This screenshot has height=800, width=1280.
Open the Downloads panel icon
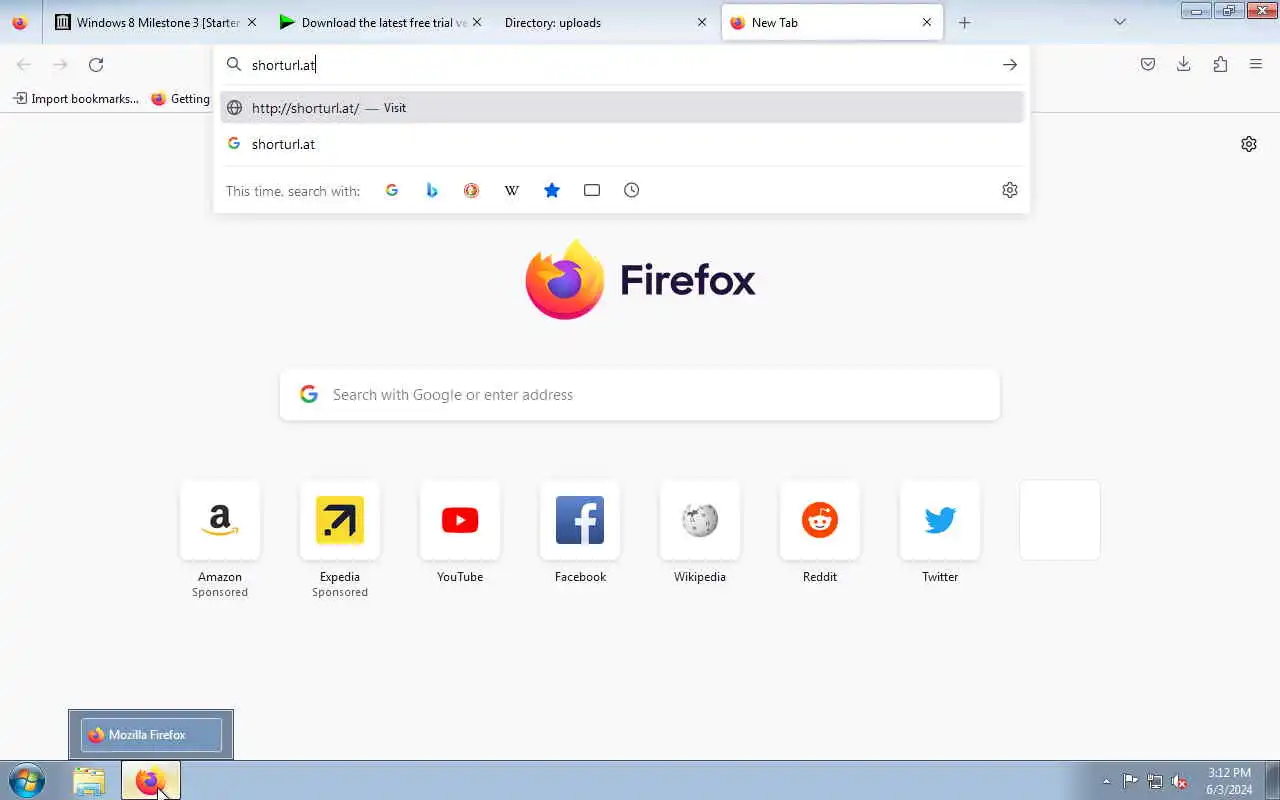[1184, 64]
